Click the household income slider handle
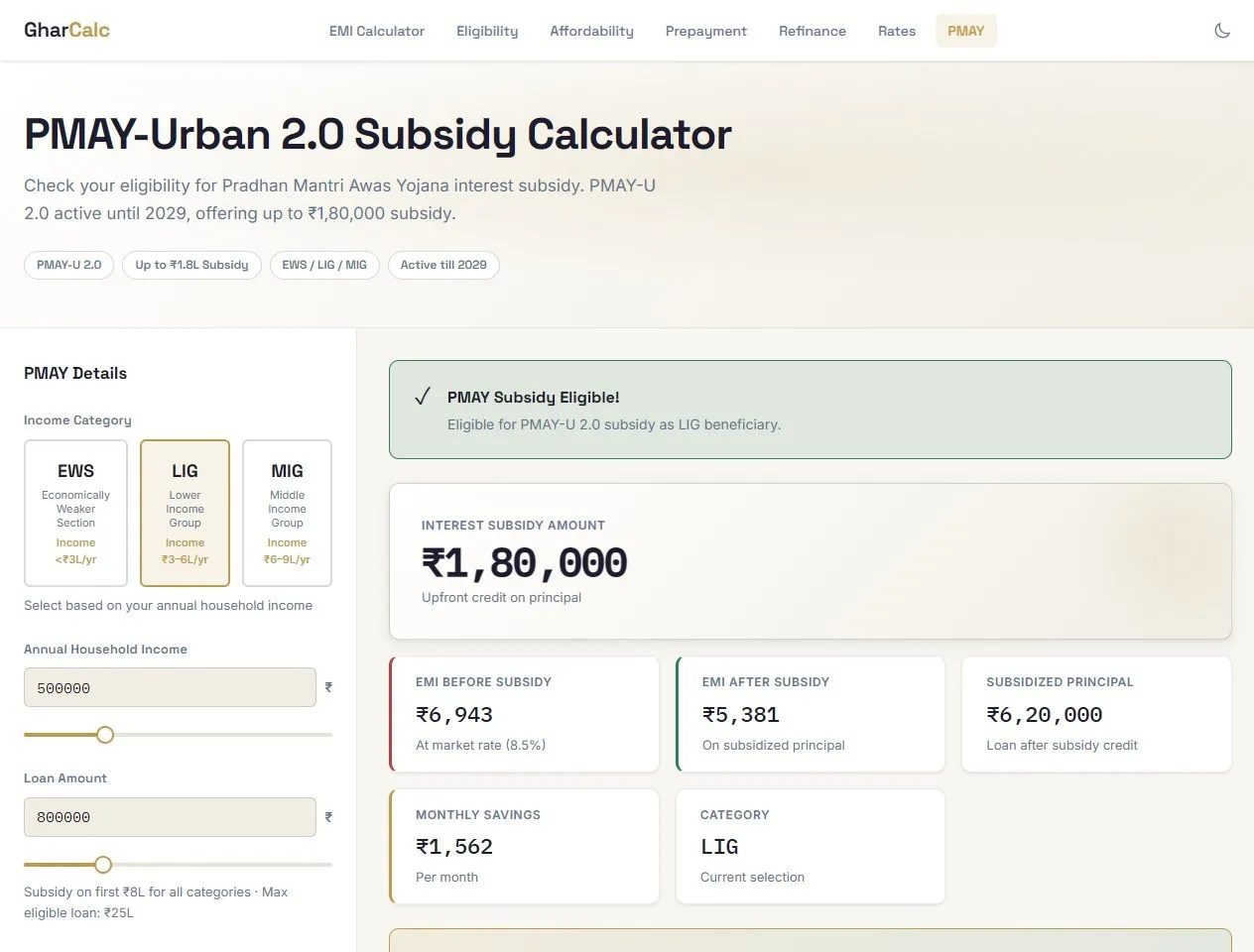This screenshot has height=952, width=1254. tap(105, 735)
